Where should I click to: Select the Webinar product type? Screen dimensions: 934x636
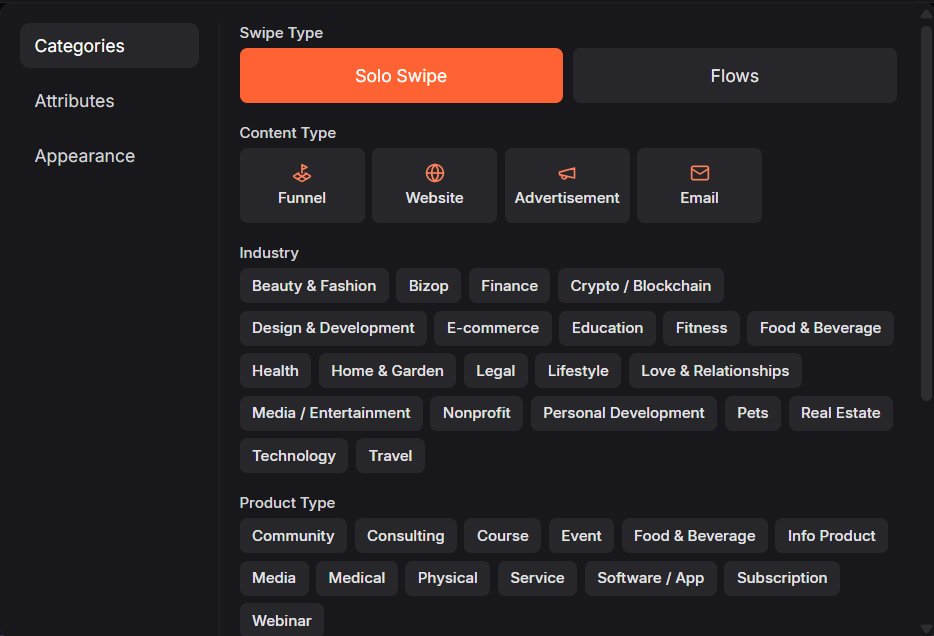(x=282, y=621)
